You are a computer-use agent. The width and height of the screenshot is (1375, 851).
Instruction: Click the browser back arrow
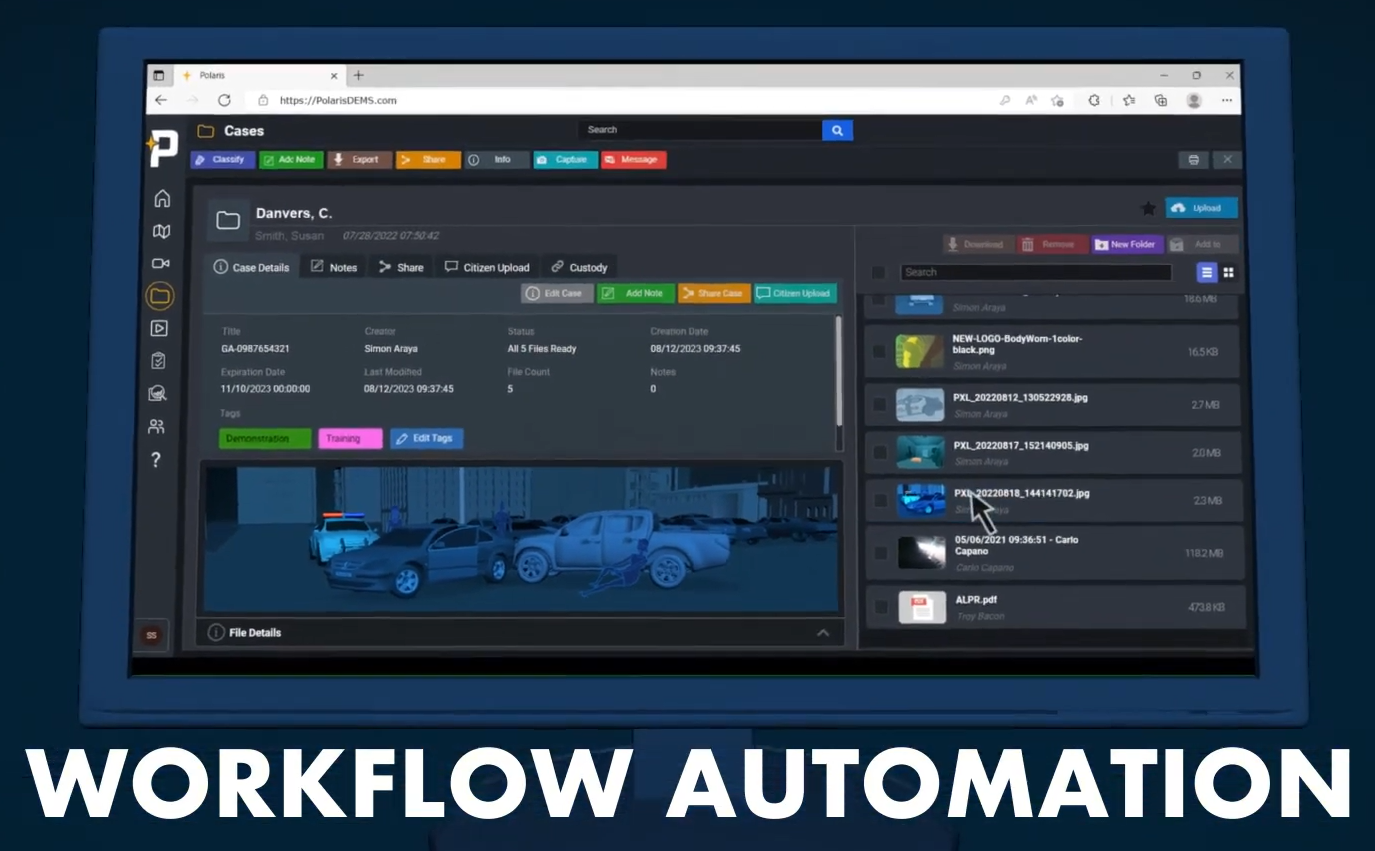(161, 100)
